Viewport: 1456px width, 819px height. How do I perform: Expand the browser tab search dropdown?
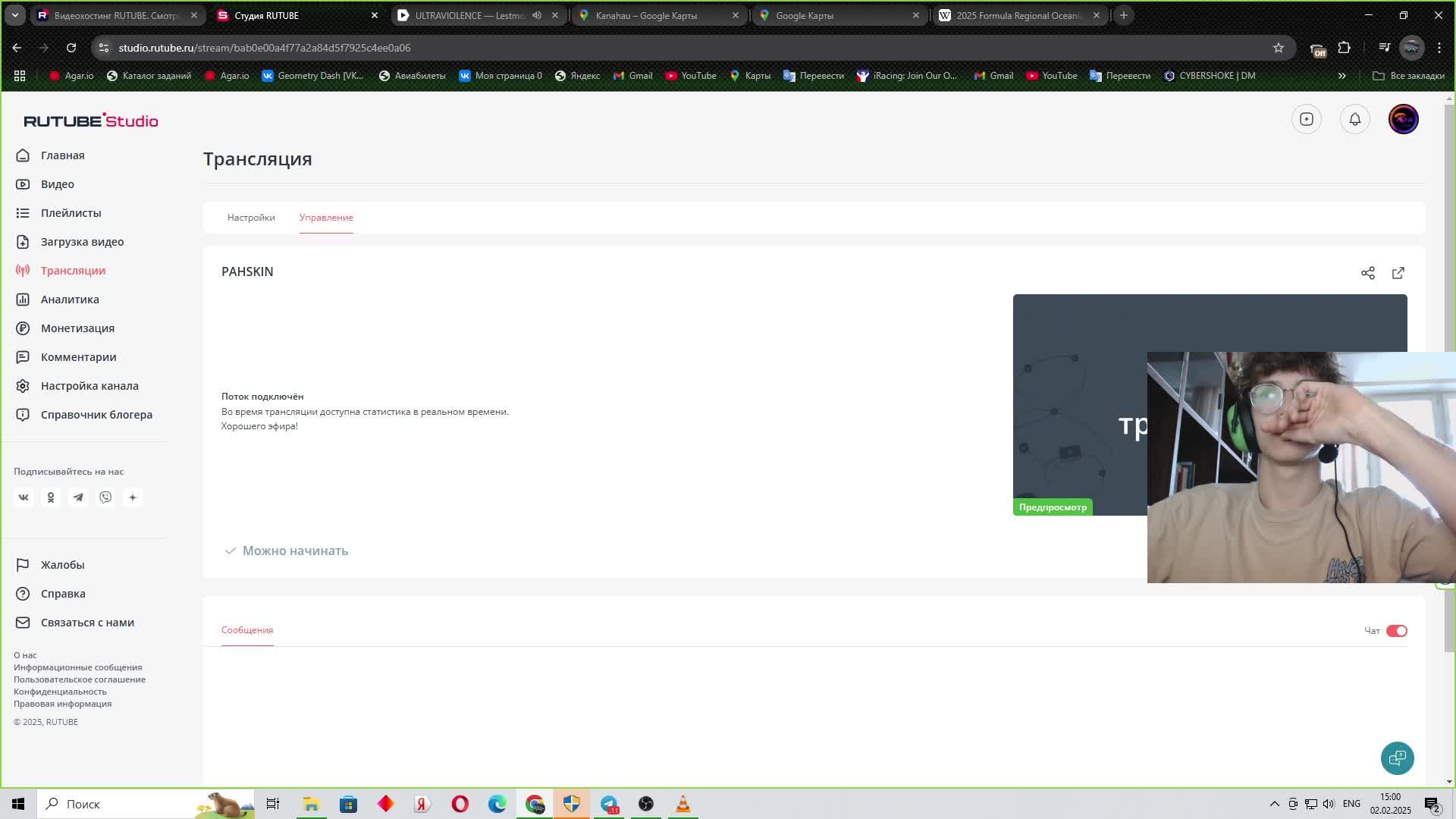(14, 15)
